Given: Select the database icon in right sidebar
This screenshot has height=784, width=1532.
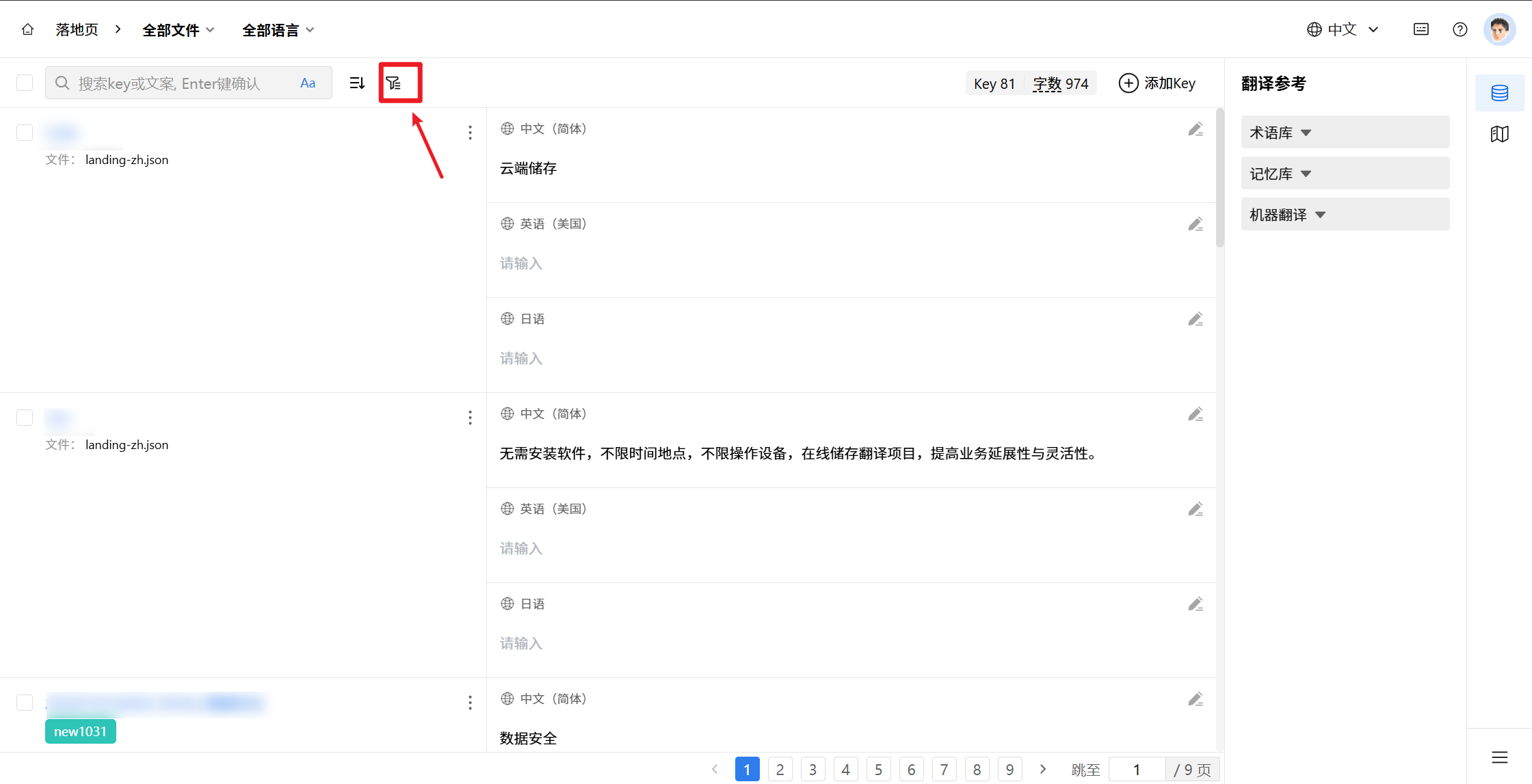Looking at the screenshot, I should point(1499,93).
